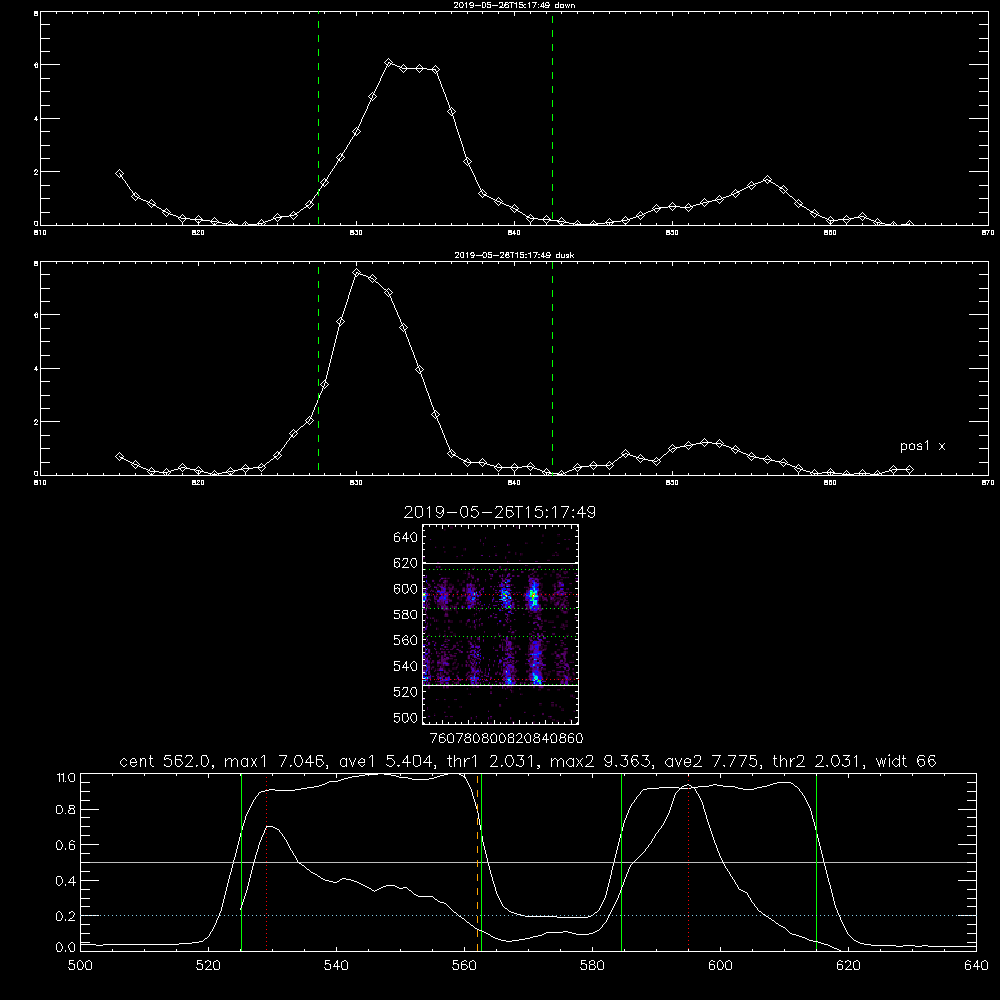
Task: Click the left green dashed line in dawn plot
Action: tap(318, 119)
